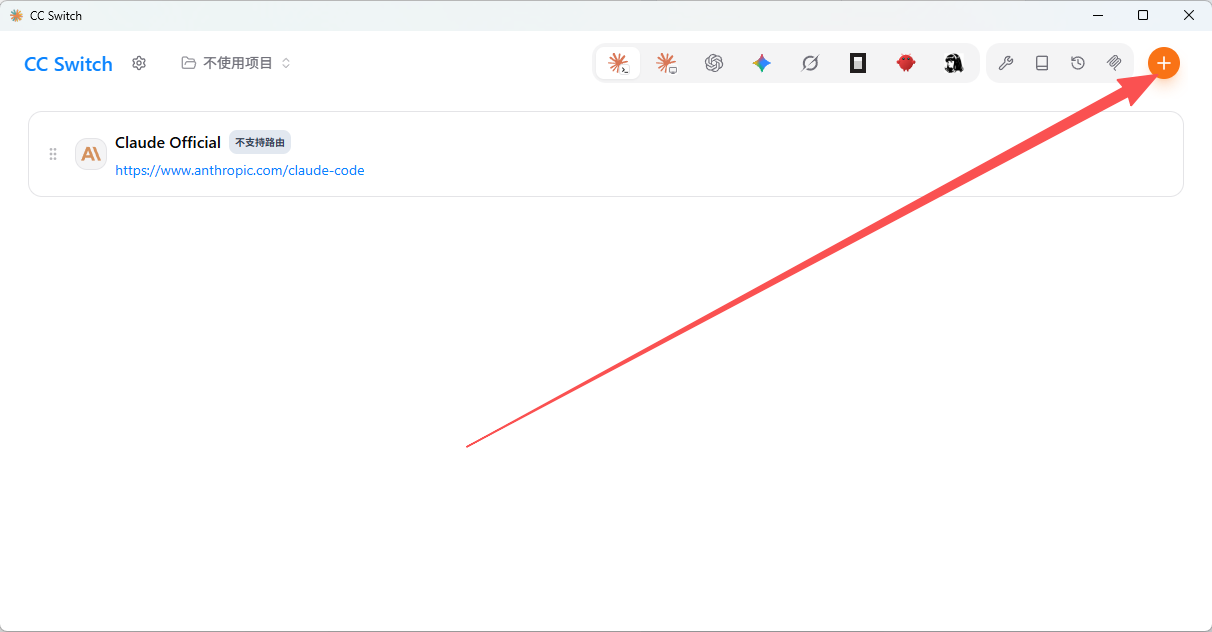Select the Gemini star app icon
1212x632 pixels.
[762, 63]
